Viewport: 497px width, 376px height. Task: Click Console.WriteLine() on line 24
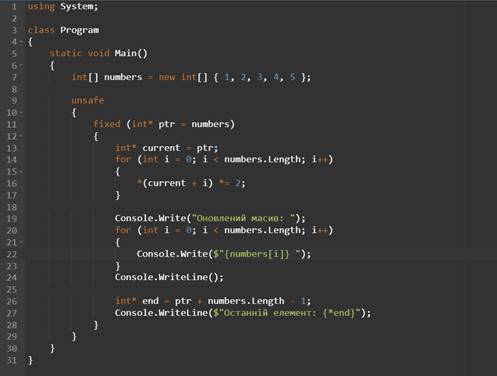coord(169,277)
